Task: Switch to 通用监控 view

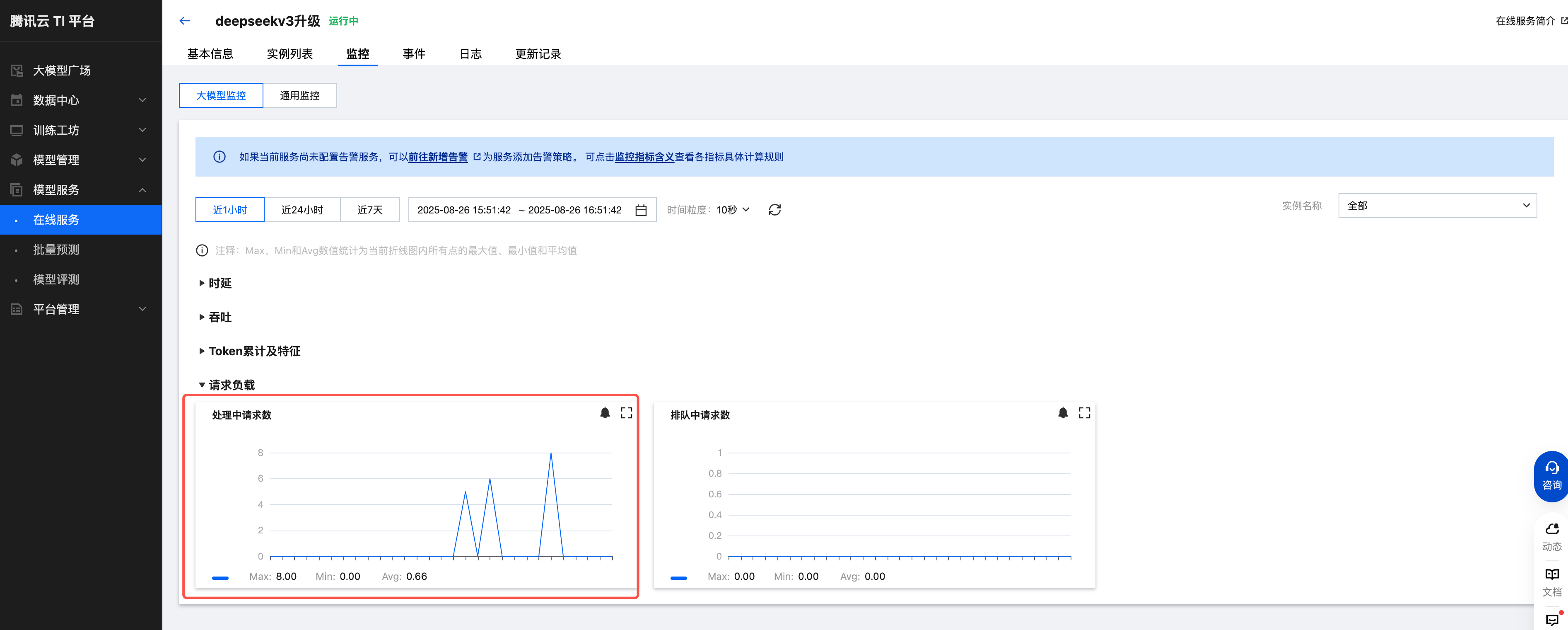Action: click(x=299, y=96)
